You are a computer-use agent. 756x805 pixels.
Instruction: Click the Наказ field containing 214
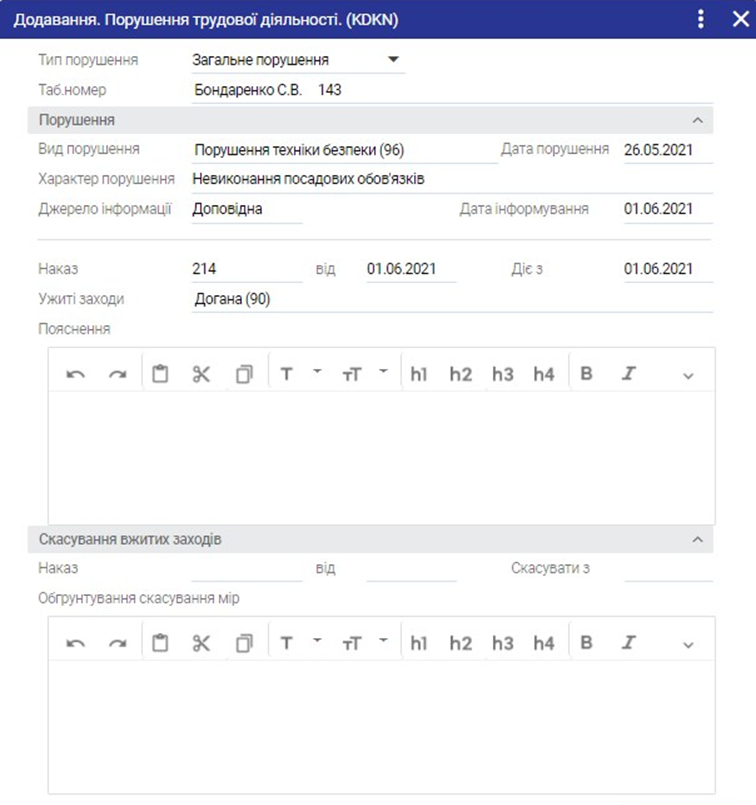pos(246,269)
